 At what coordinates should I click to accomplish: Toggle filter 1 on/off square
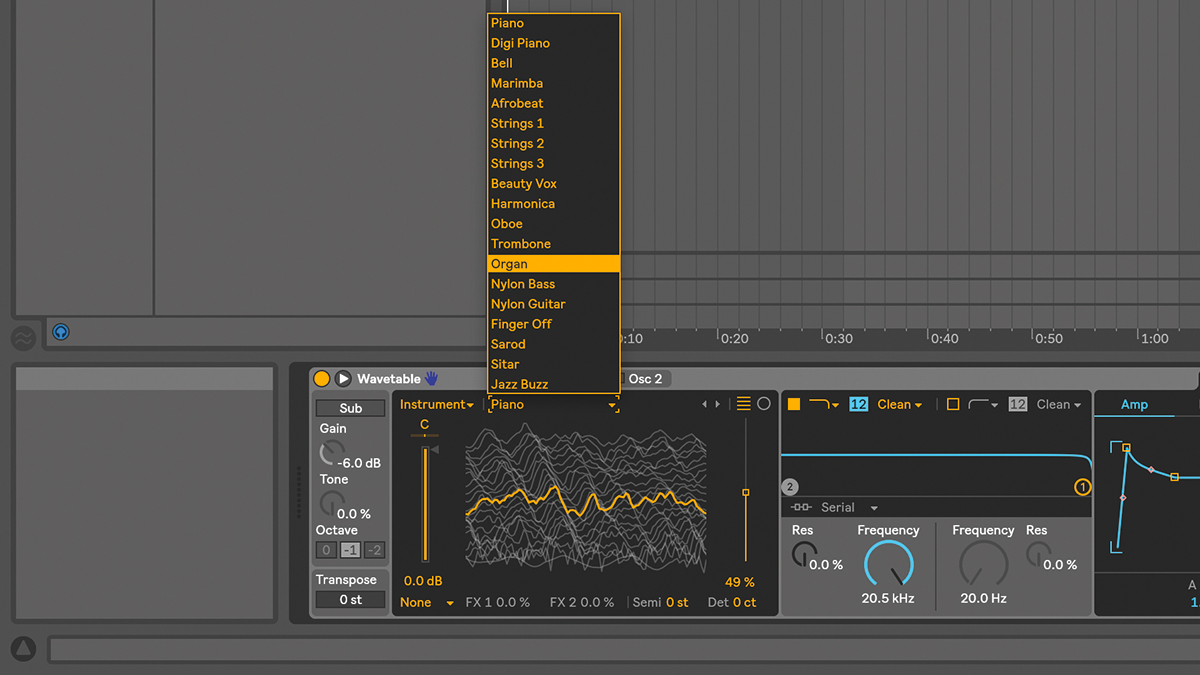[x=794, y=404]
